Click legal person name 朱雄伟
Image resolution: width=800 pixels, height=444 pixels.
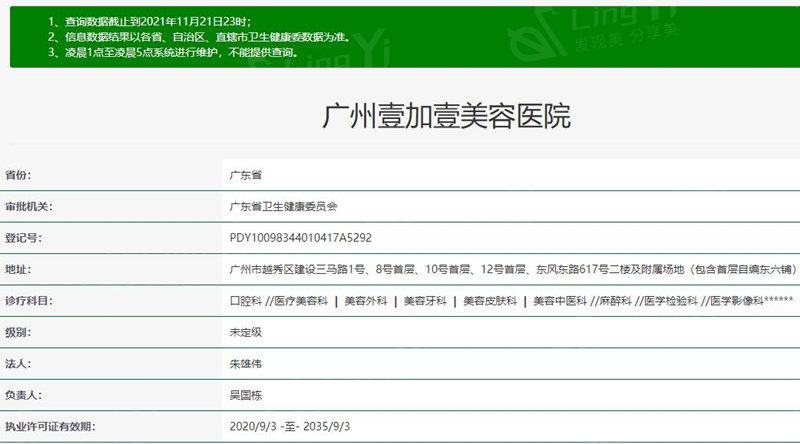(245, 364)
